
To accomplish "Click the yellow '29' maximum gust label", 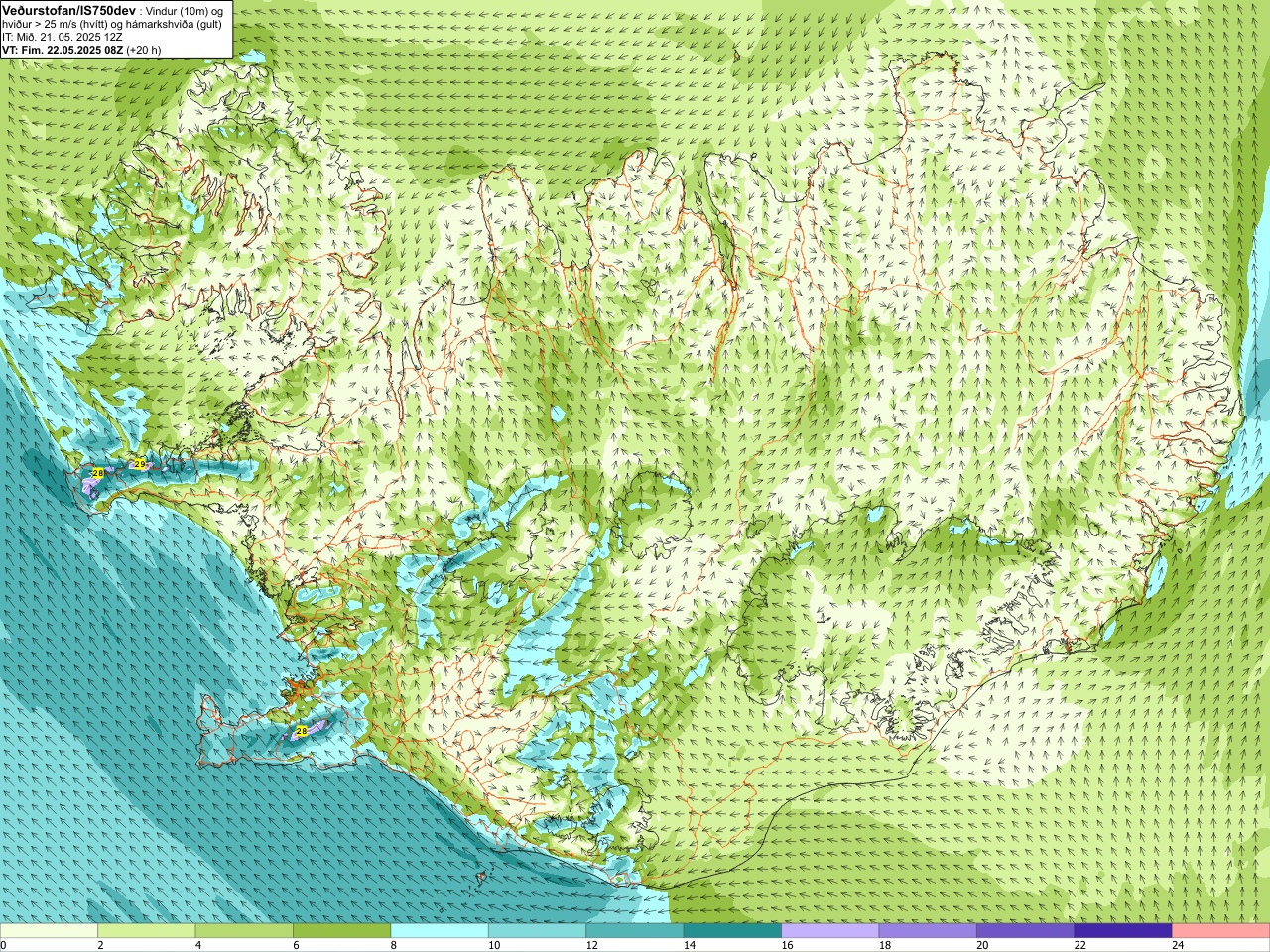I will point(139,464).
